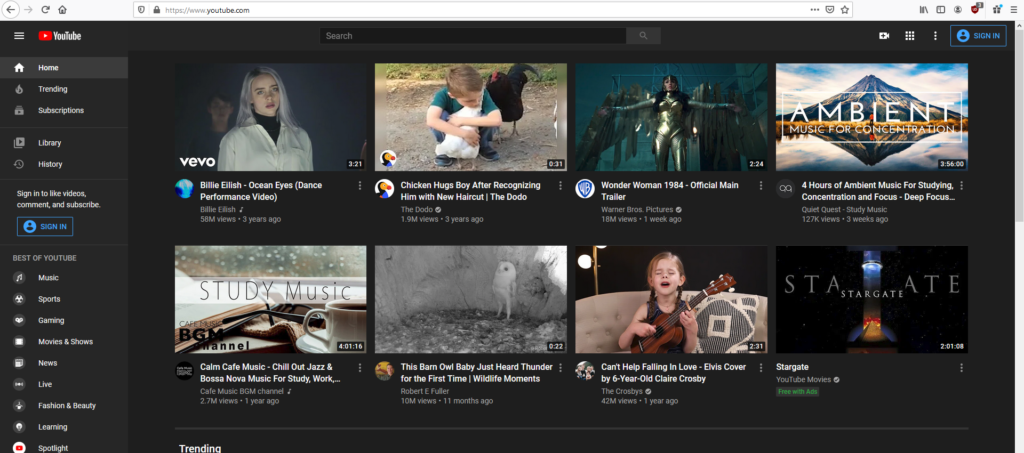Open page actions ellipsis in address bar

814,10
